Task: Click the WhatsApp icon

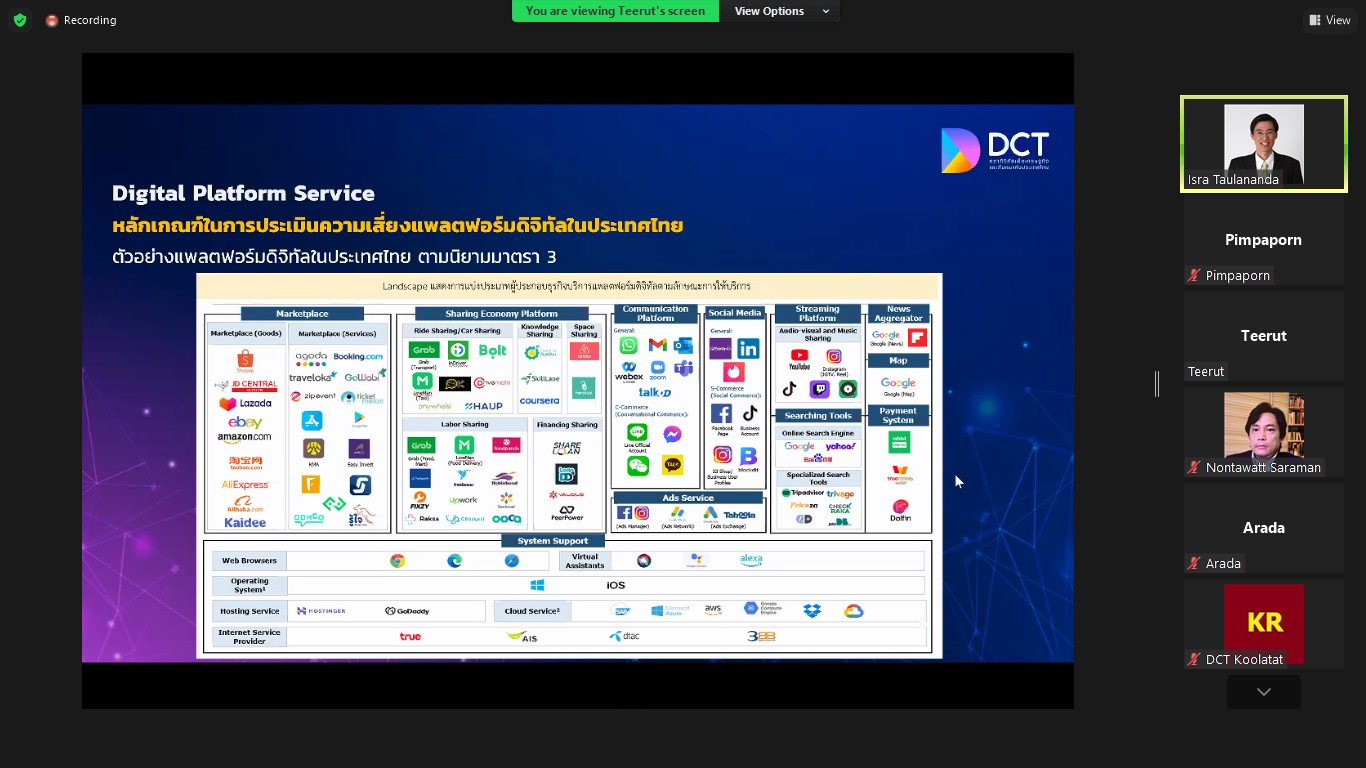Action: pos(628,345)
